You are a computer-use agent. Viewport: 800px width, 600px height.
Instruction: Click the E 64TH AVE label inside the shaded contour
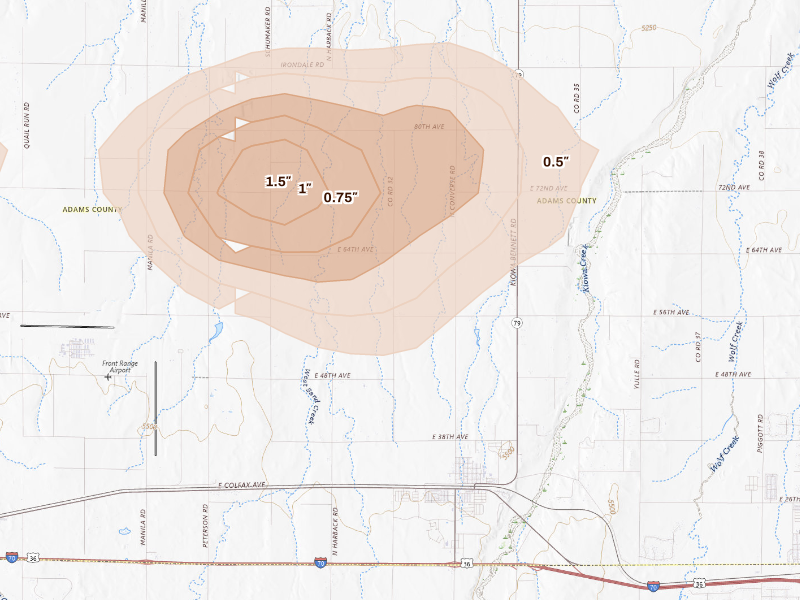[356, 249]
